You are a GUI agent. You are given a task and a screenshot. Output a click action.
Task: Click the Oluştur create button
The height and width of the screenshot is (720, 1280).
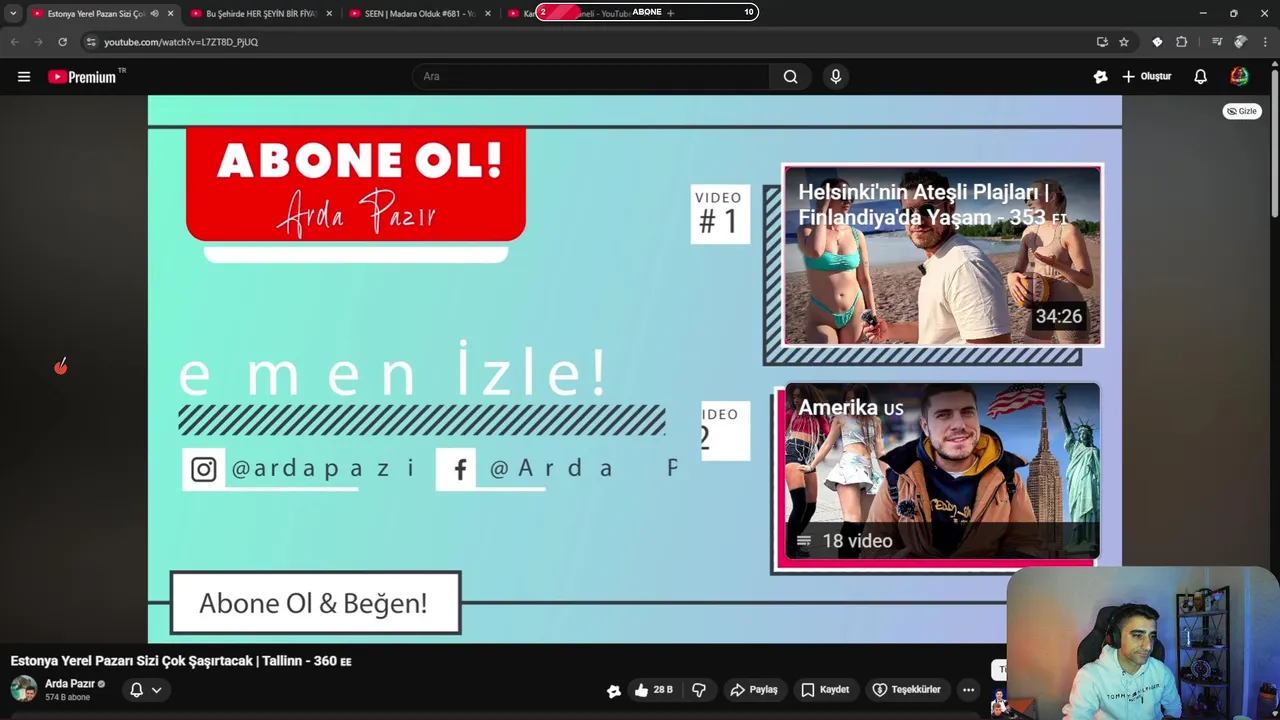pyautogui.click(x=1146, y=76)
